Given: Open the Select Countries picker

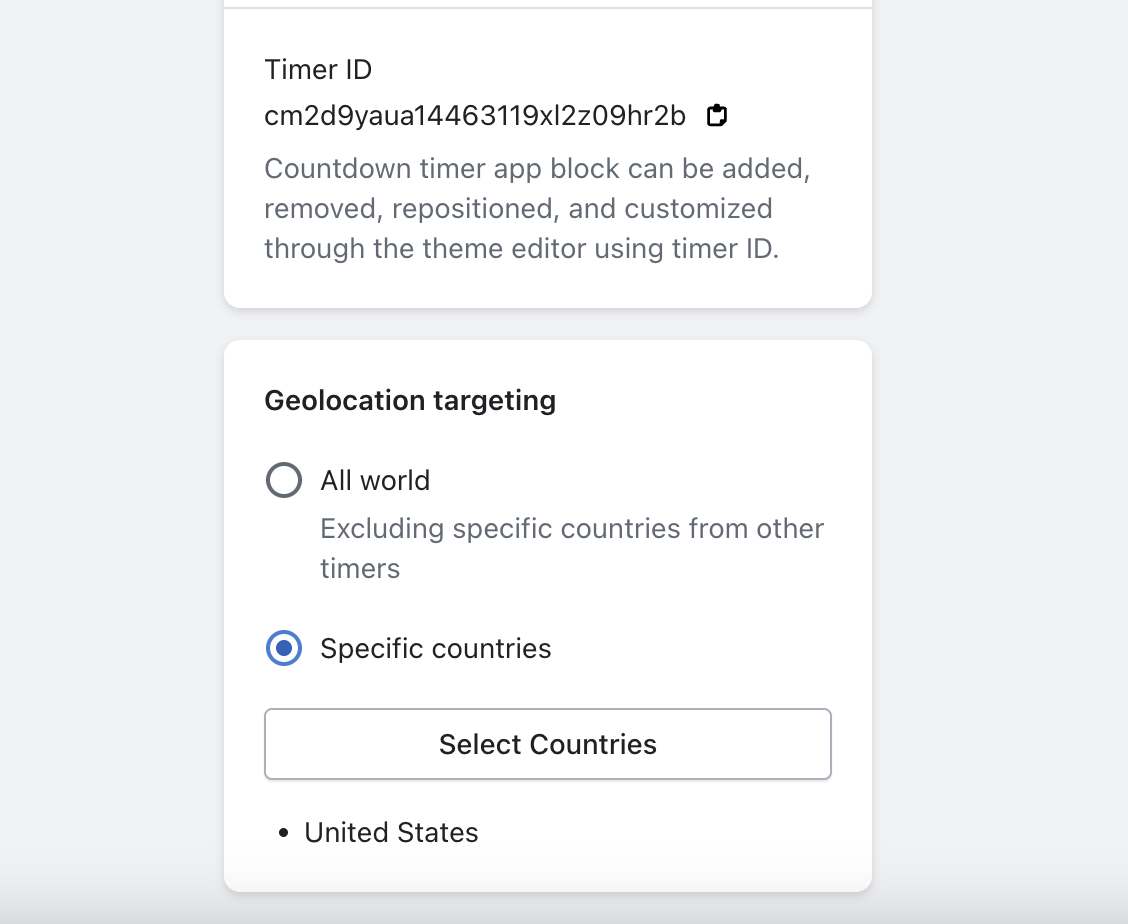Looking at the screenshot, I should pos(548,744).
